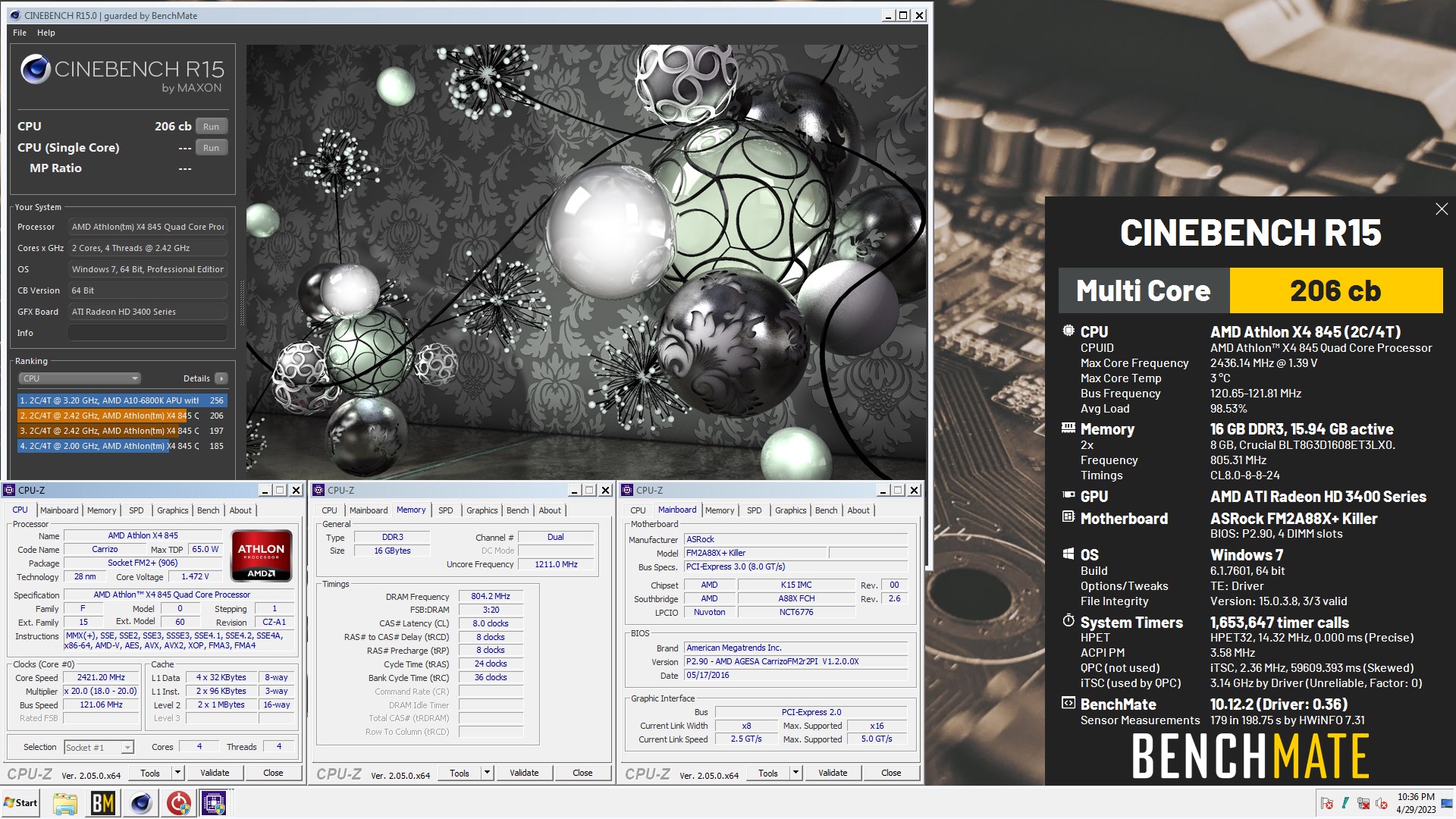The width and height of the screenshot is (1456, 819).
Task: Click DRAM Frequency value 804.2 MHz
Action: pyautogui.click(x=491, y=596)
